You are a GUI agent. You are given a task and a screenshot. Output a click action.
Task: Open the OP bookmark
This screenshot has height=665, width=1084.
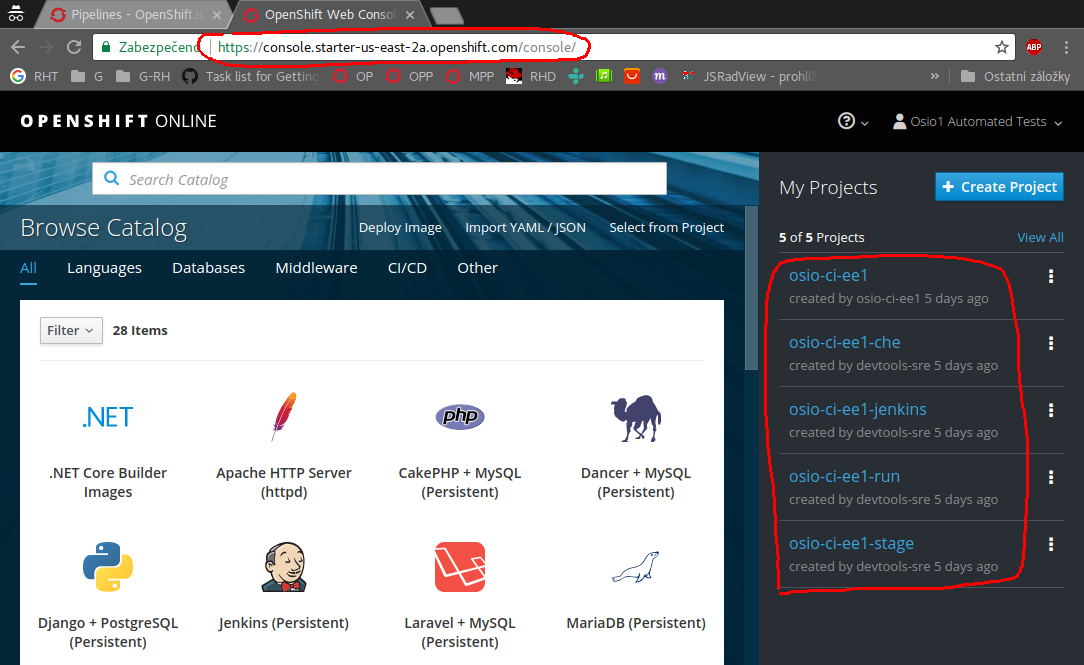point(353,76)
